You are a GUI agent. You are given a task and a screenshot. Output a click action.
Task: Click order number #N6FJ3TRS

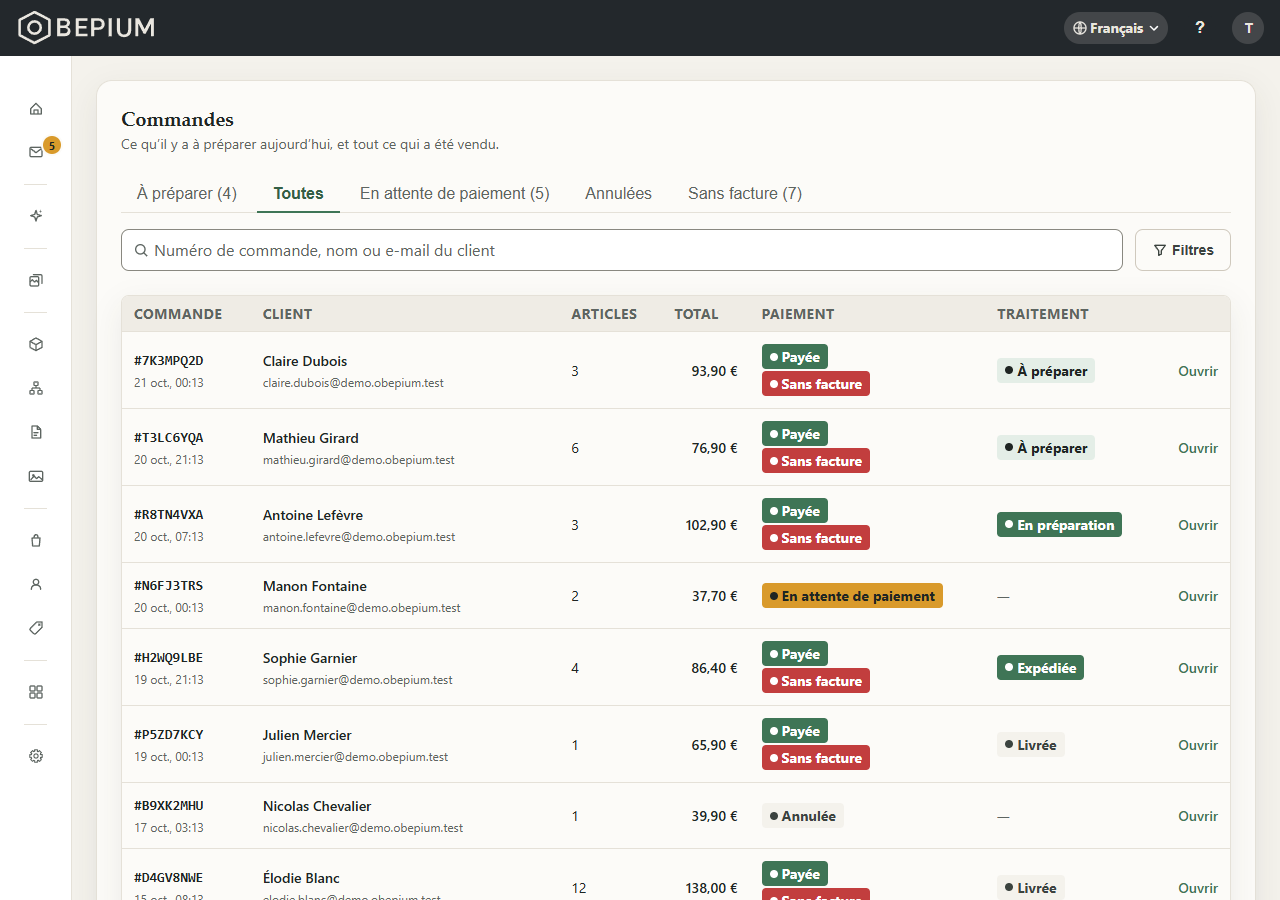click(x=169, y=585)
